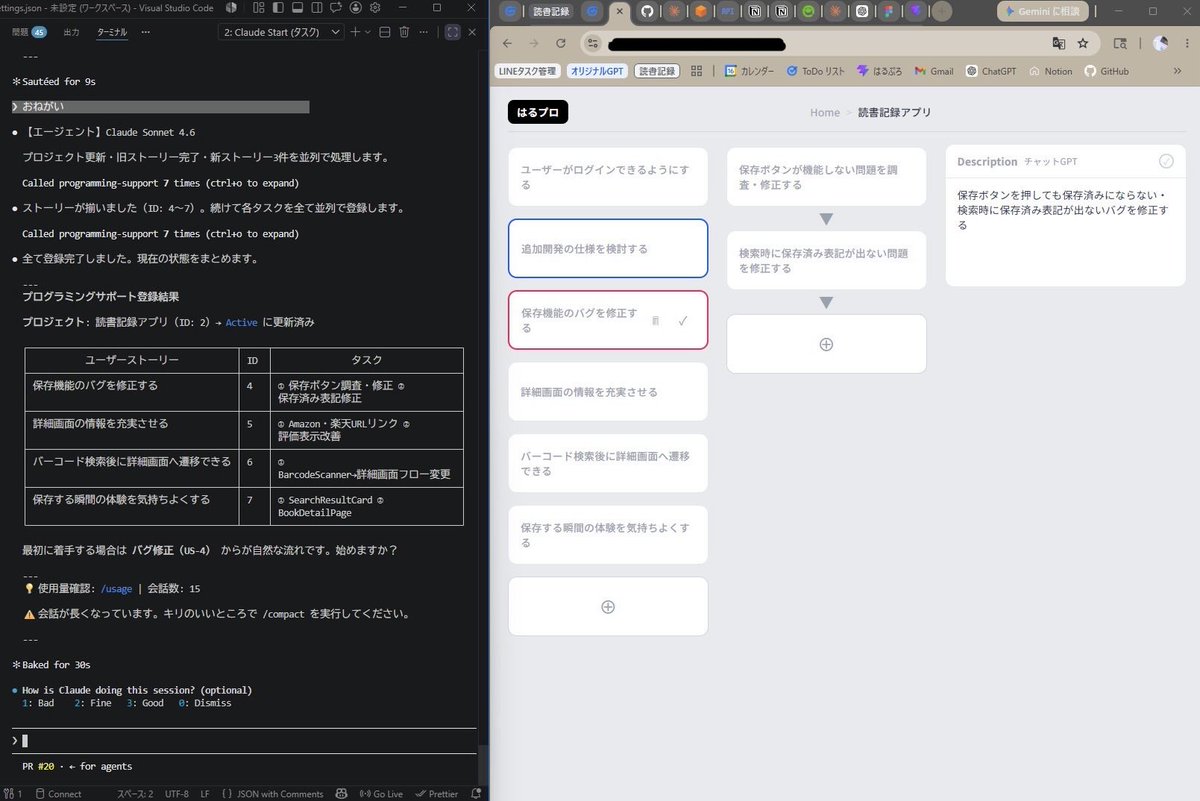Reload the browser page
This screenshot has width=1200, height=801.
pos(560,43)
